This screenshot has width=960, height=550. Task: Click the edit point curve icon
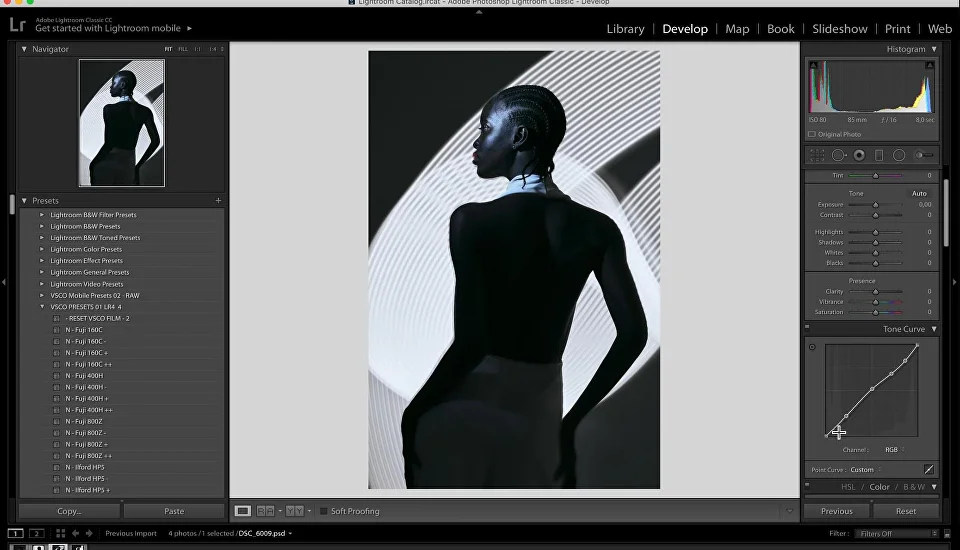(928, 469)
